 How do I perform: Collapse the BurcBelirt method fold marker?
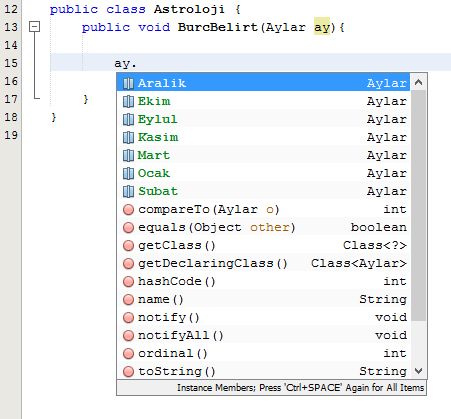[x=34, y=27]
